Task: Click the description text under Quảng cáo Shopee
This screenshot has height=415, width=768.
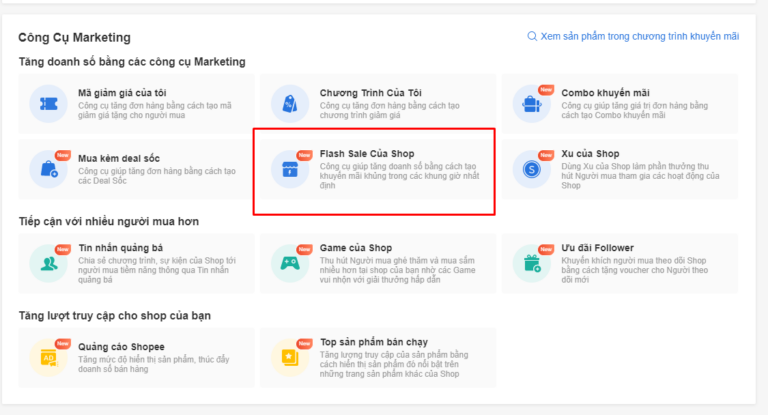Action: coord(153,364)
